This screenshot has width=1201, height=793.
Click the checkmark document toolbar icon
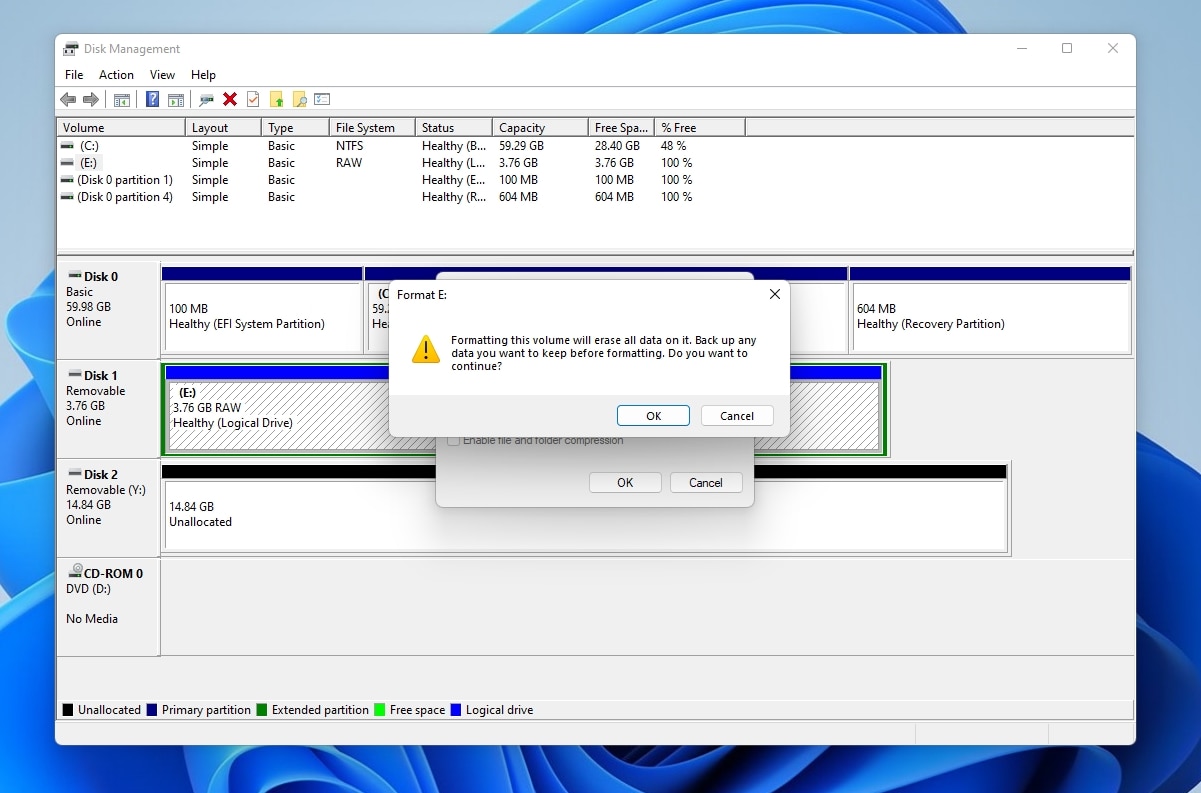point(252,99)
